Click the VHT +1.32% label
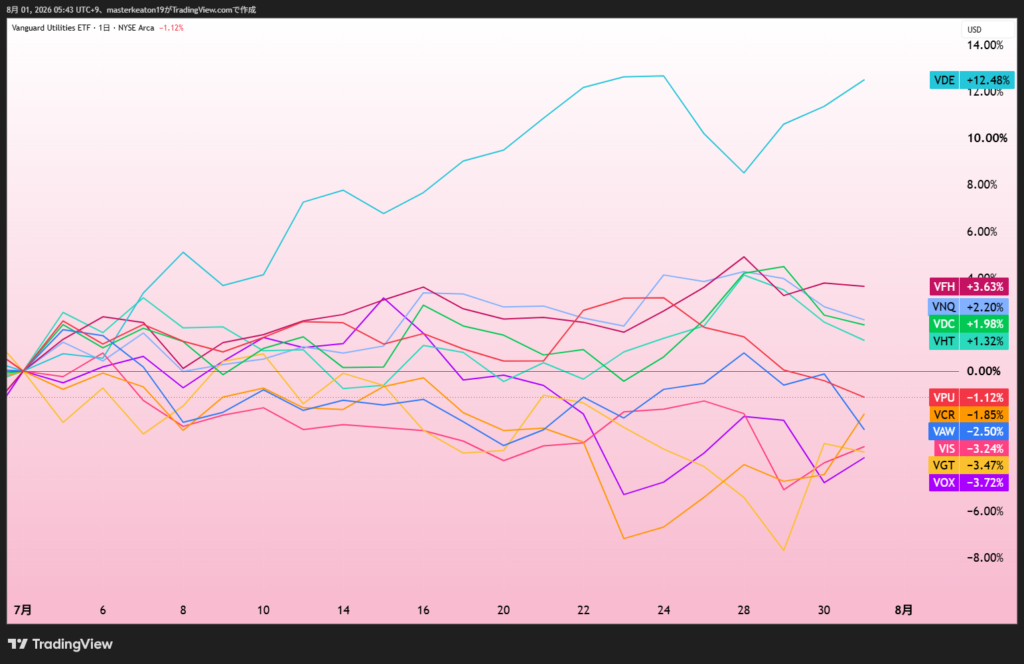This screenshot has height=664, width=1024. (968, 341)
